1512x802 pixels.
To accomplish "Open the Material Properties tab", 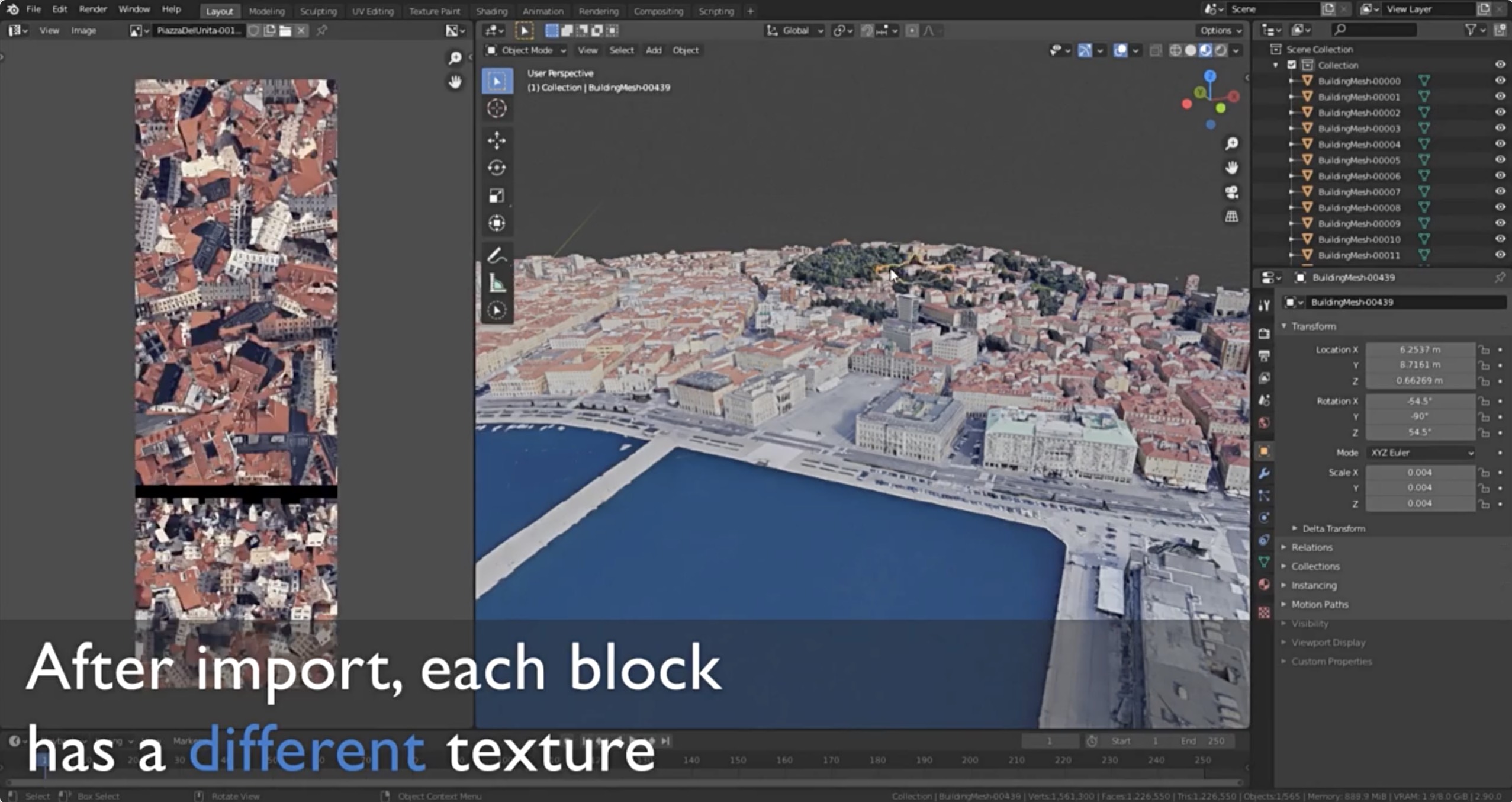I will (1265, 585).
